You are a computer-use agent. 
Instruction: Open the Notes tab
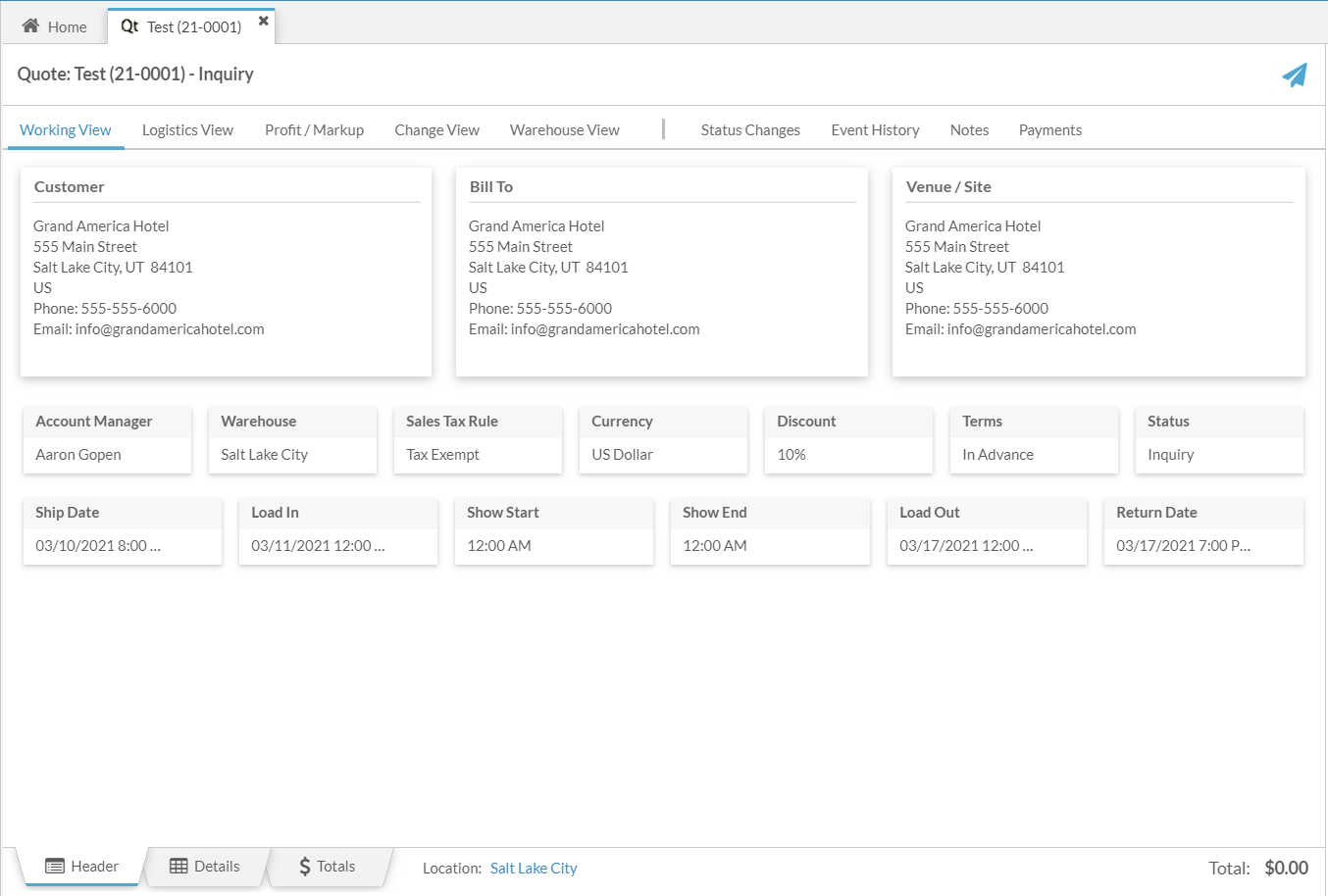[969, 130]
